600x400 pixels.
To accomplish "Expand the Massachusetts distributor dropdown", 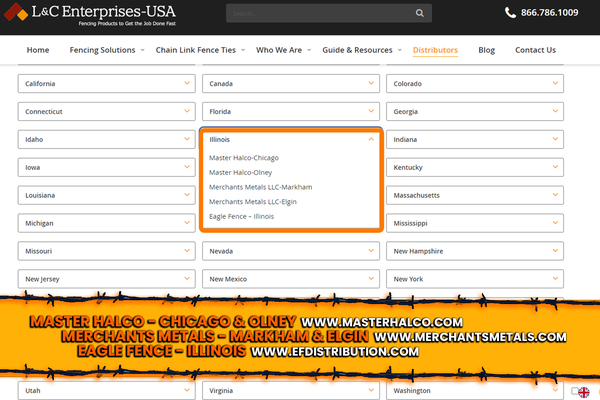I will (x=475, y=195).
